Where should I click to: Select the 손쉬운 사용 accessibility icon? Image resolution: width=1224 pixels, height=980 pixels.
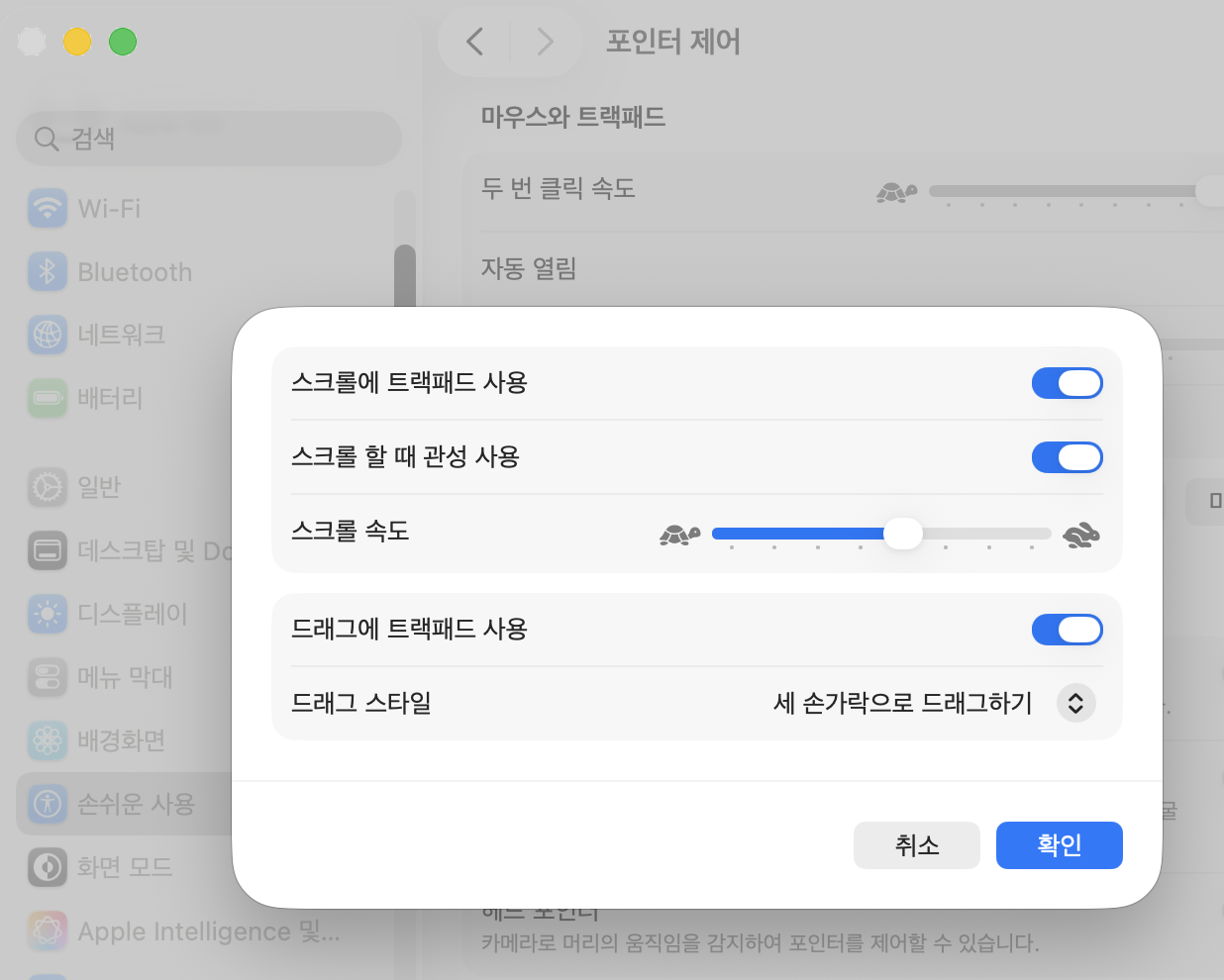[48, 804]
